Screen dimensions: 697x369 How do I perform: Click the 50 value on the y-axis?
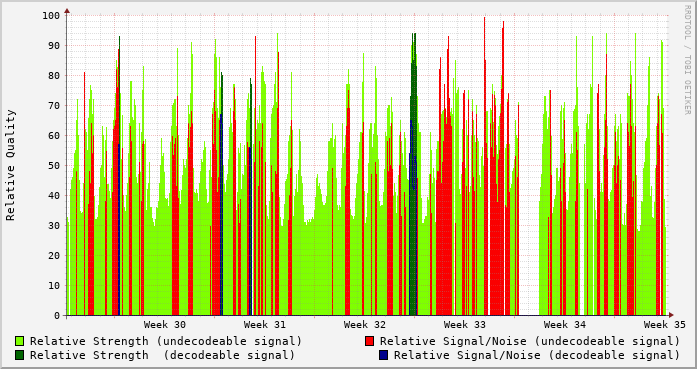tap(54, 165)
